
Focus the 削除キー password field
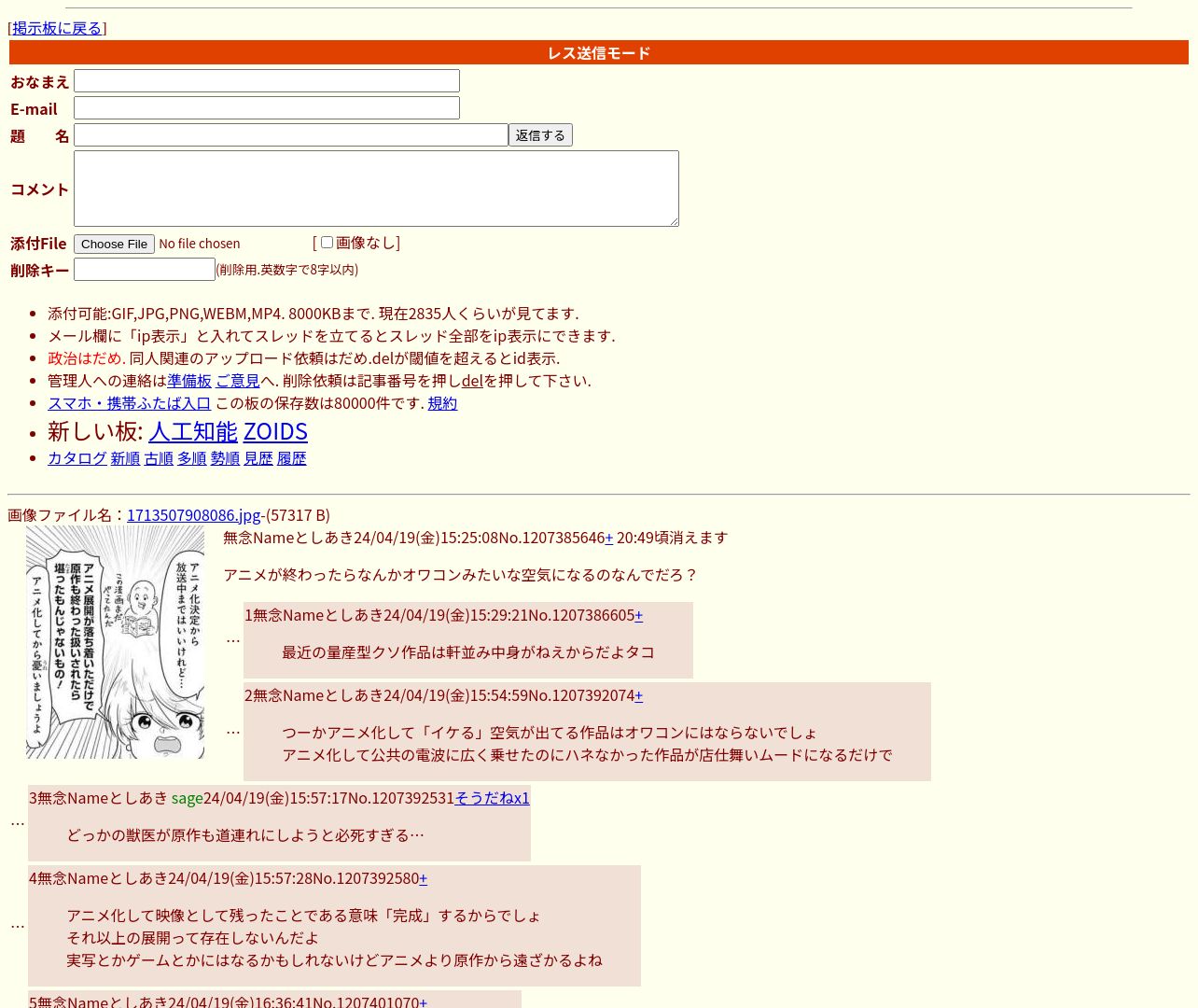(x=145, y=270)
